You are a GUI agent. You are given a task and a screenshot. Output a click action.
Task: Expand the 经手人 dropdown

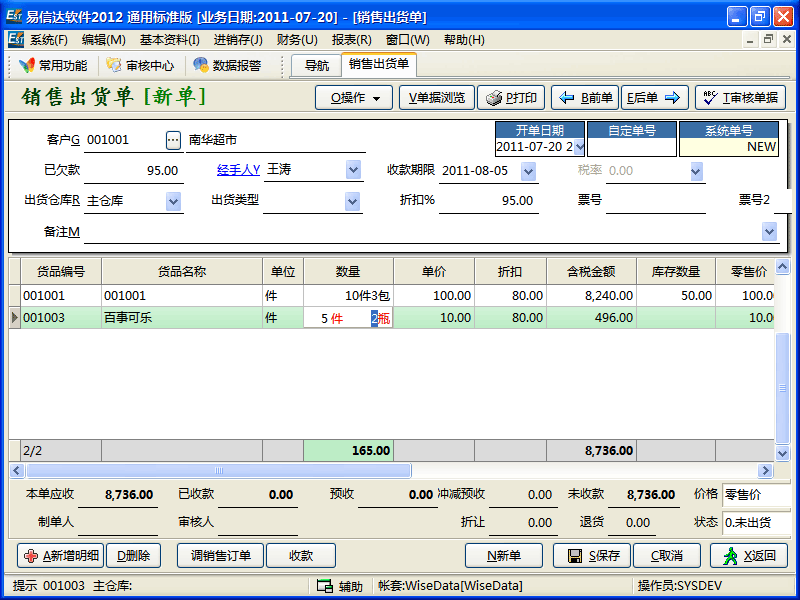coord(353,170)
